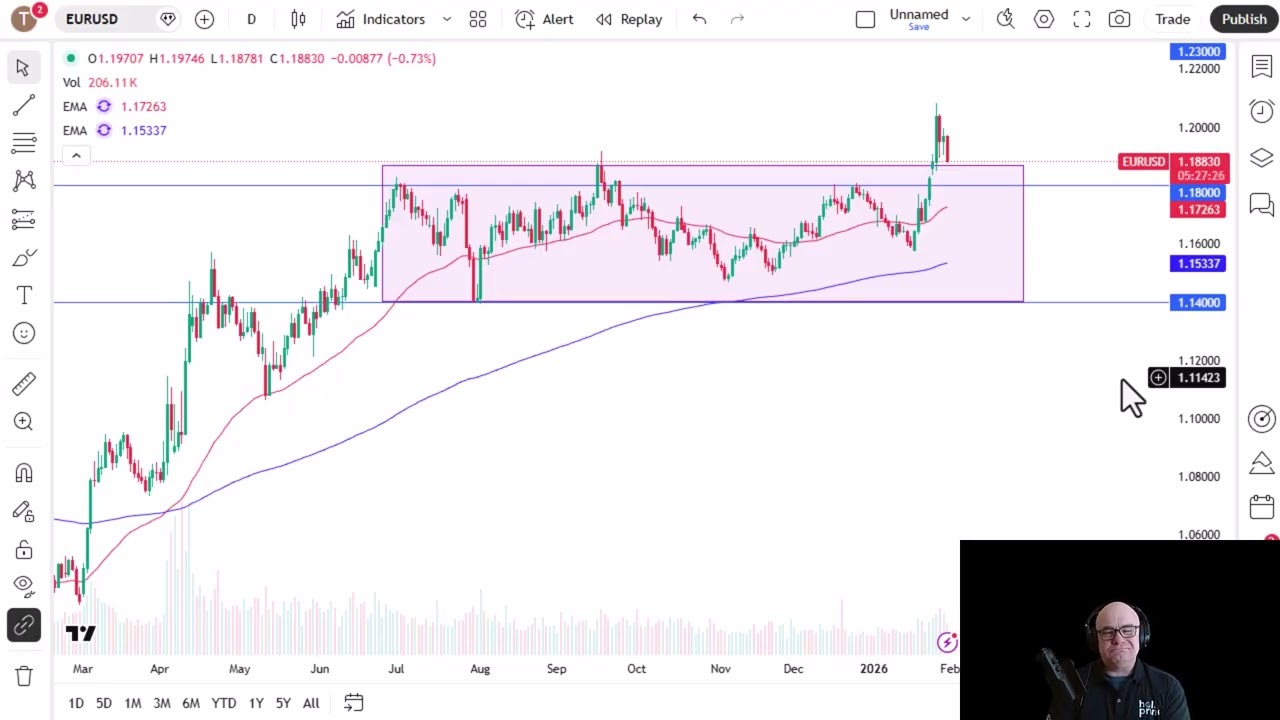Toggle first EMA indicator source icon
This screenshot has width=1280, height=720.
click(104, 106)
